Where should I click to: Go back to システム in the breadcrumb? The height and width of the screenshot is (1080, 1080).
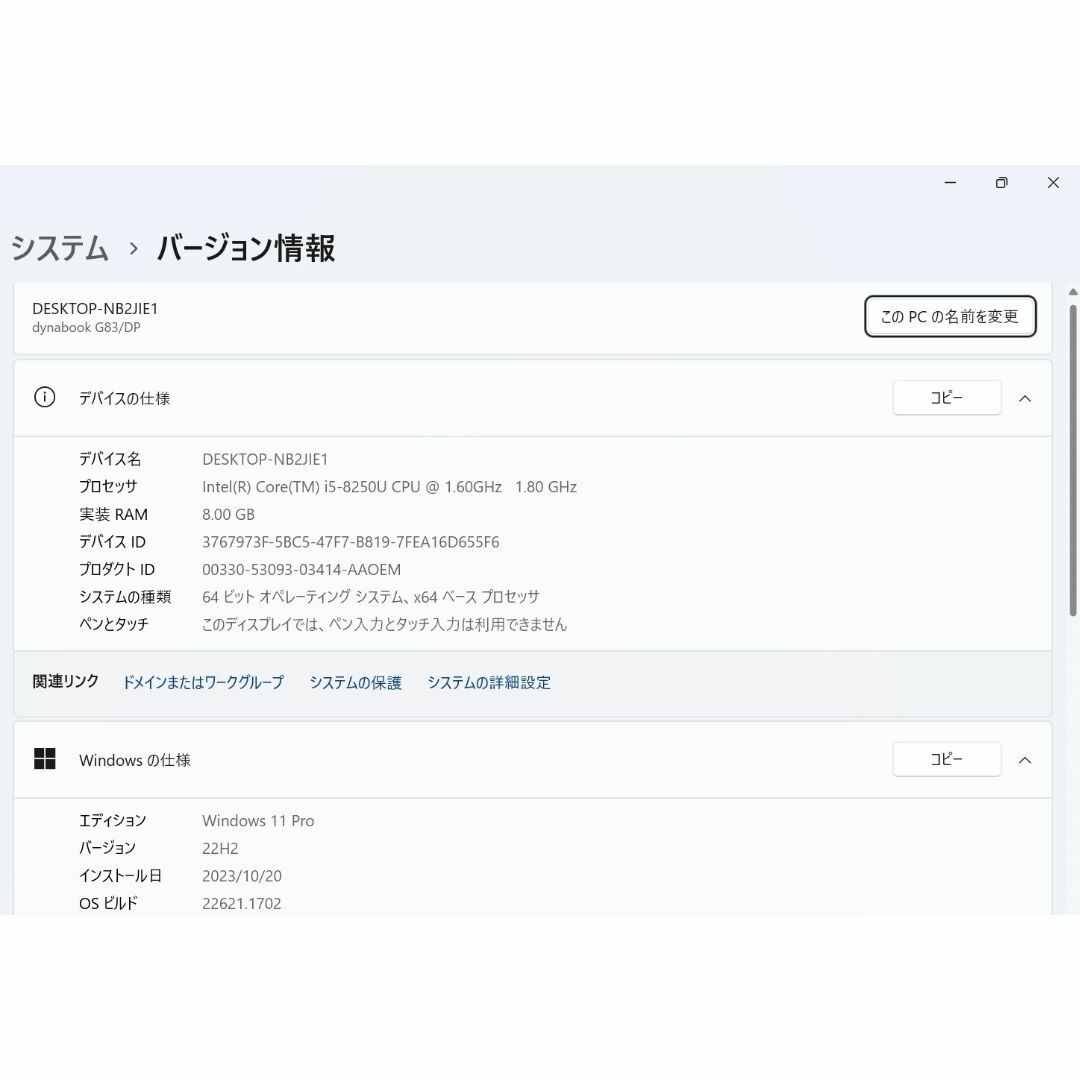60,247
